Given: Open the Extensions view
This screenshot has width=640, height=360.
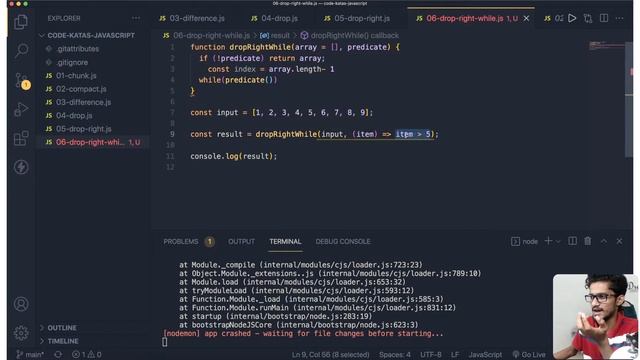Looking at the screenshot, I should [x=21, y=138].
